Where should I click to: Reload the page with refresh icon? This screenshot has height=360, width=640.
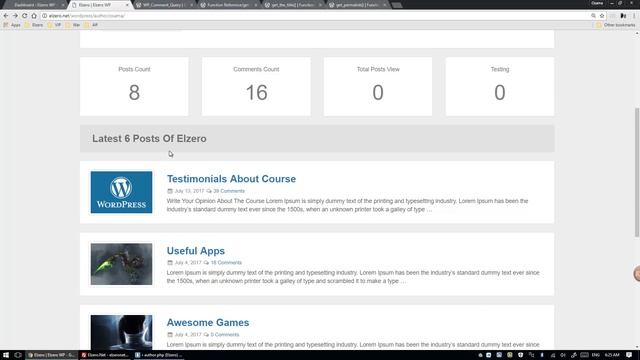point(24,16)
